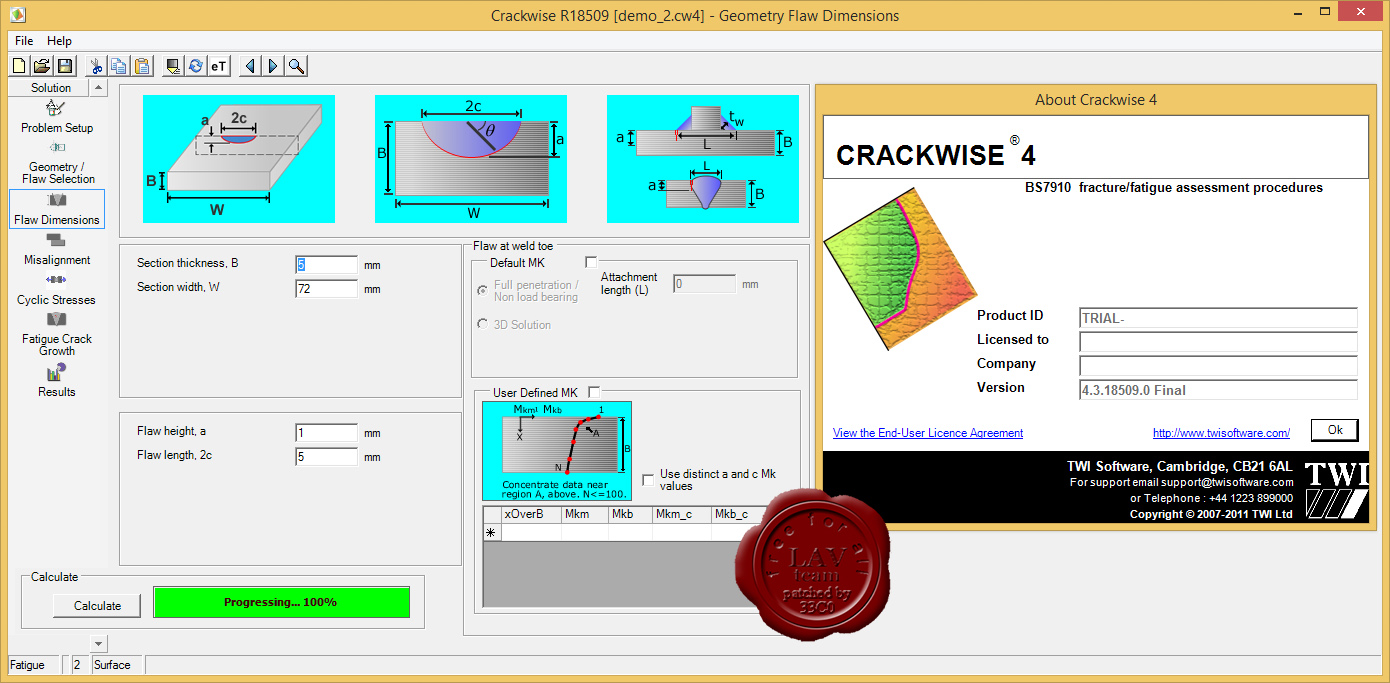Click the Calculate button
The width and height of the screenshot is (1390, 683).
click(x=97, y=605)
